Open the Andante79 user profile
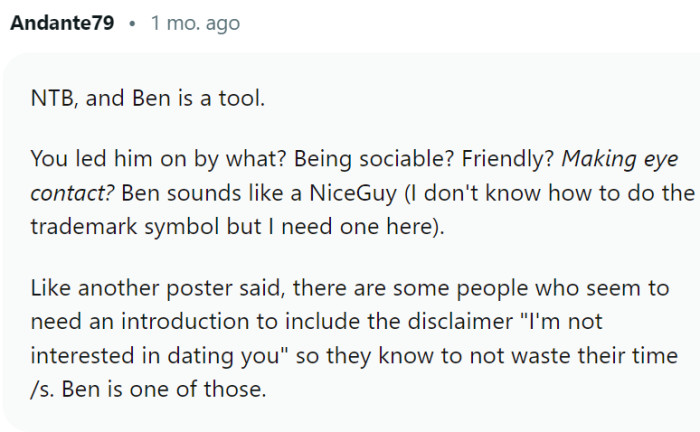 point(61,22)
